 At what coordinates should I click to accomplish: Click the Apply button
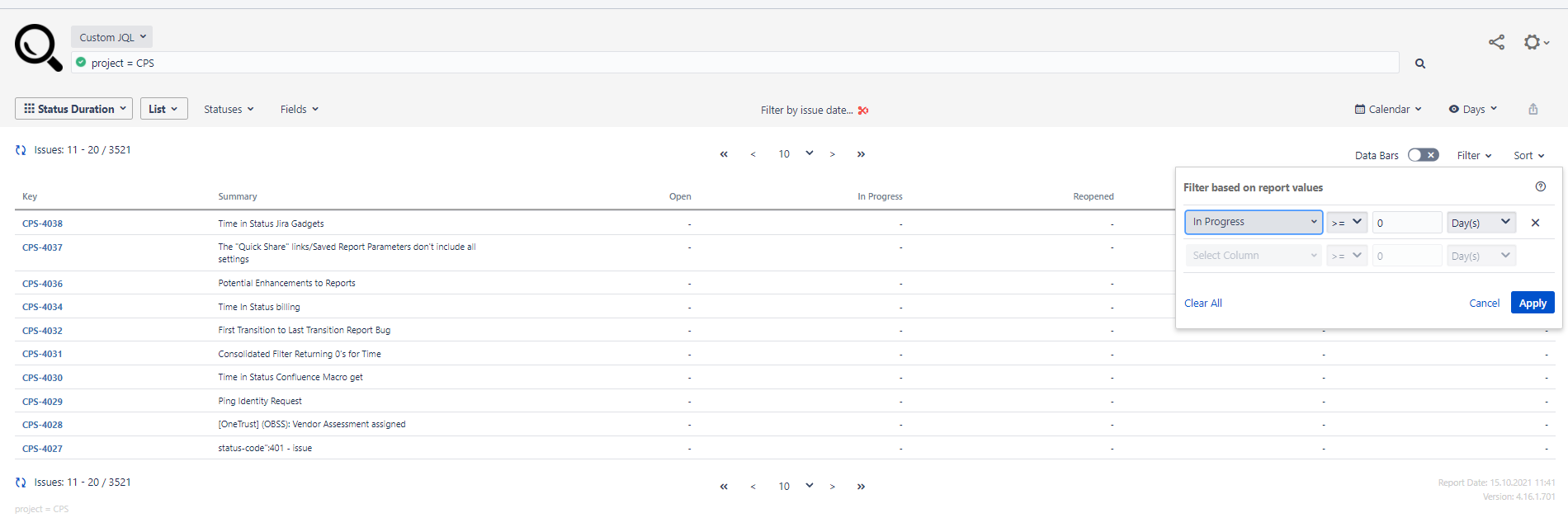click(1532, 303)
